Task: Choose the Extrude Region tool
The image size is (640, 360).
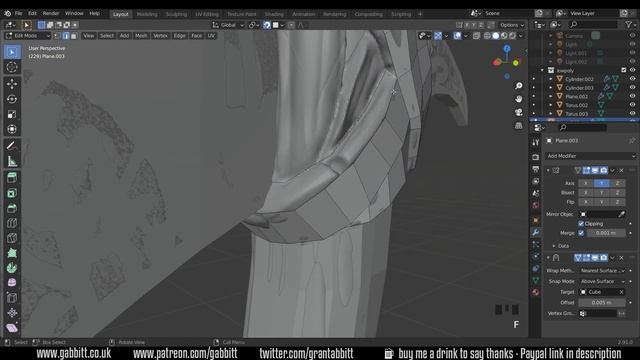Action: coord(12,178)
